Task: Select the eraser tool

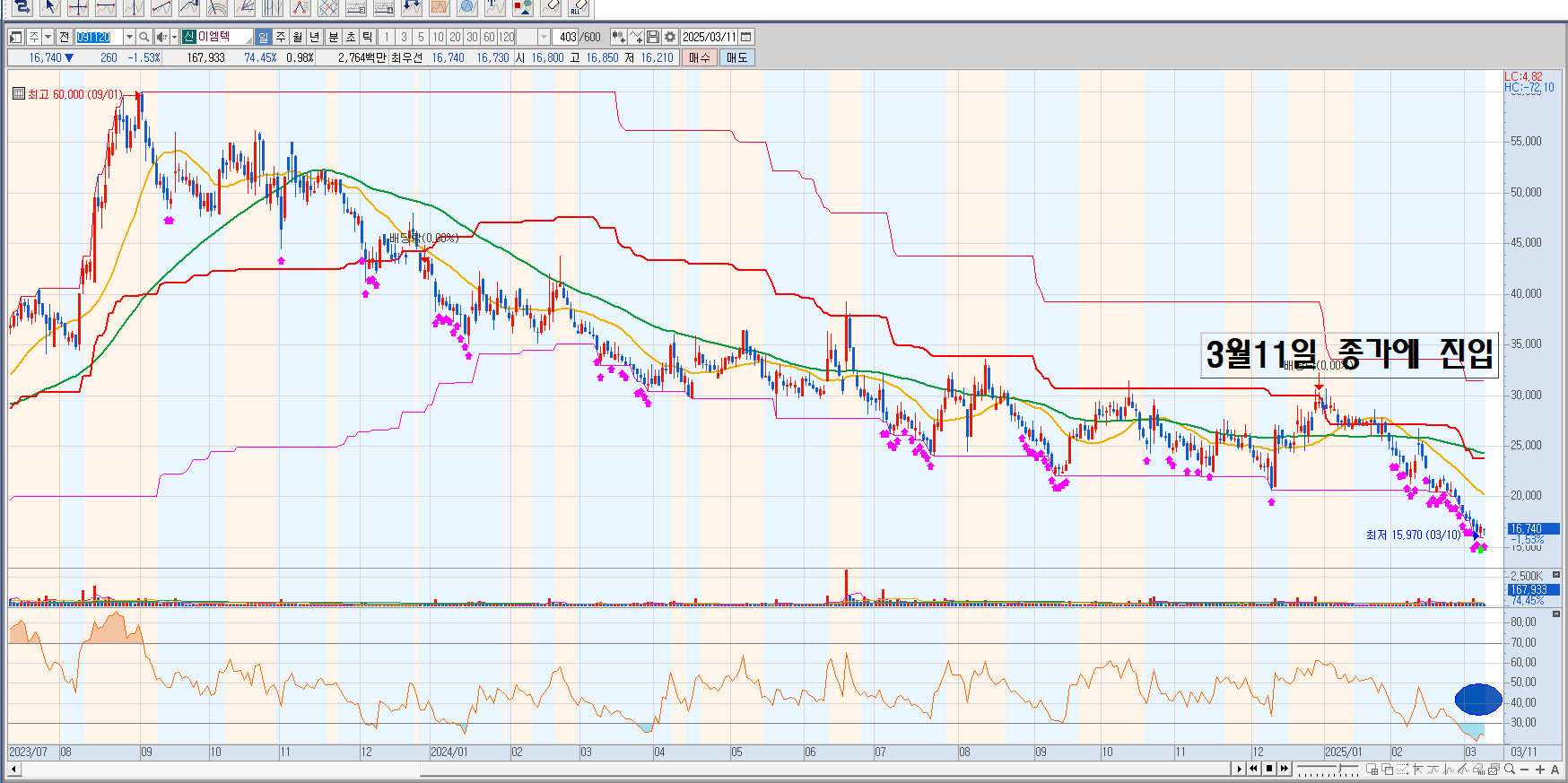Action: [x=551, y=7]
